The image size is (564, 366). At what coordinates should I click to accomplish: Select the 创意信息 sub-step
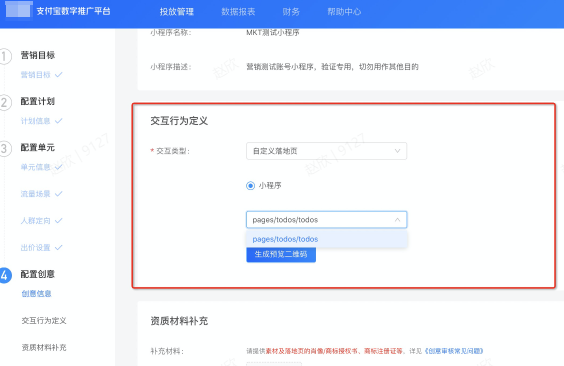tap(36, 293)
